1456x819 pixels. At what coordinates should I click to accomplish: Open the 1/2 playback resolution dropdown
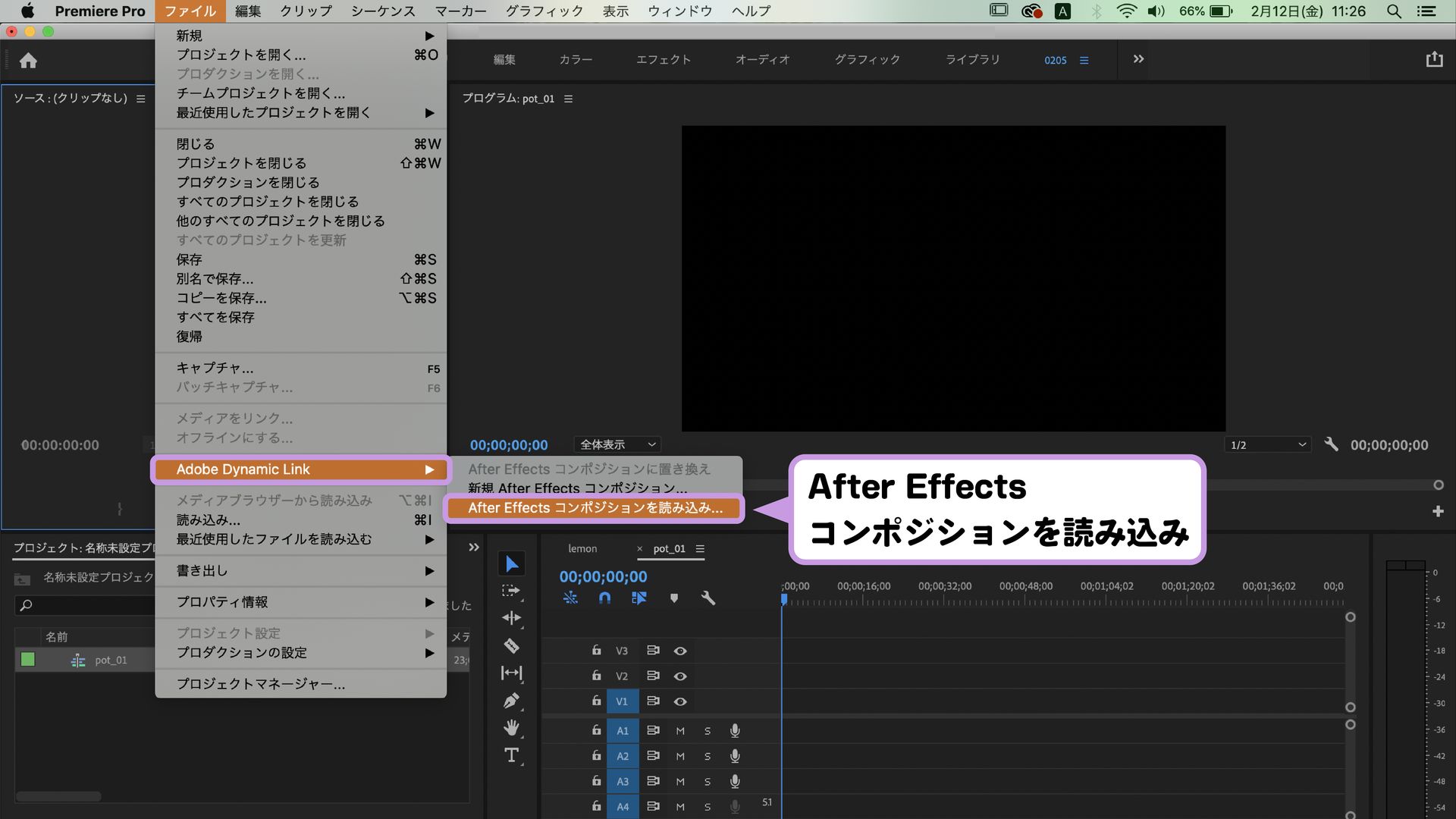1266,444
